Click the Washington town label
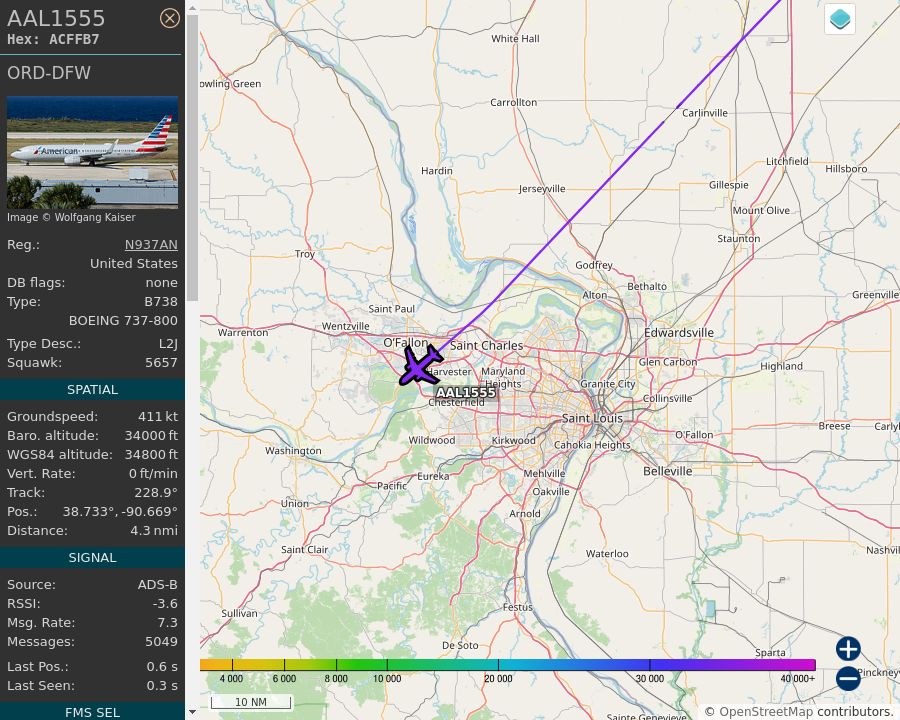Screen dimensions: 900x720 pos(293,451)
